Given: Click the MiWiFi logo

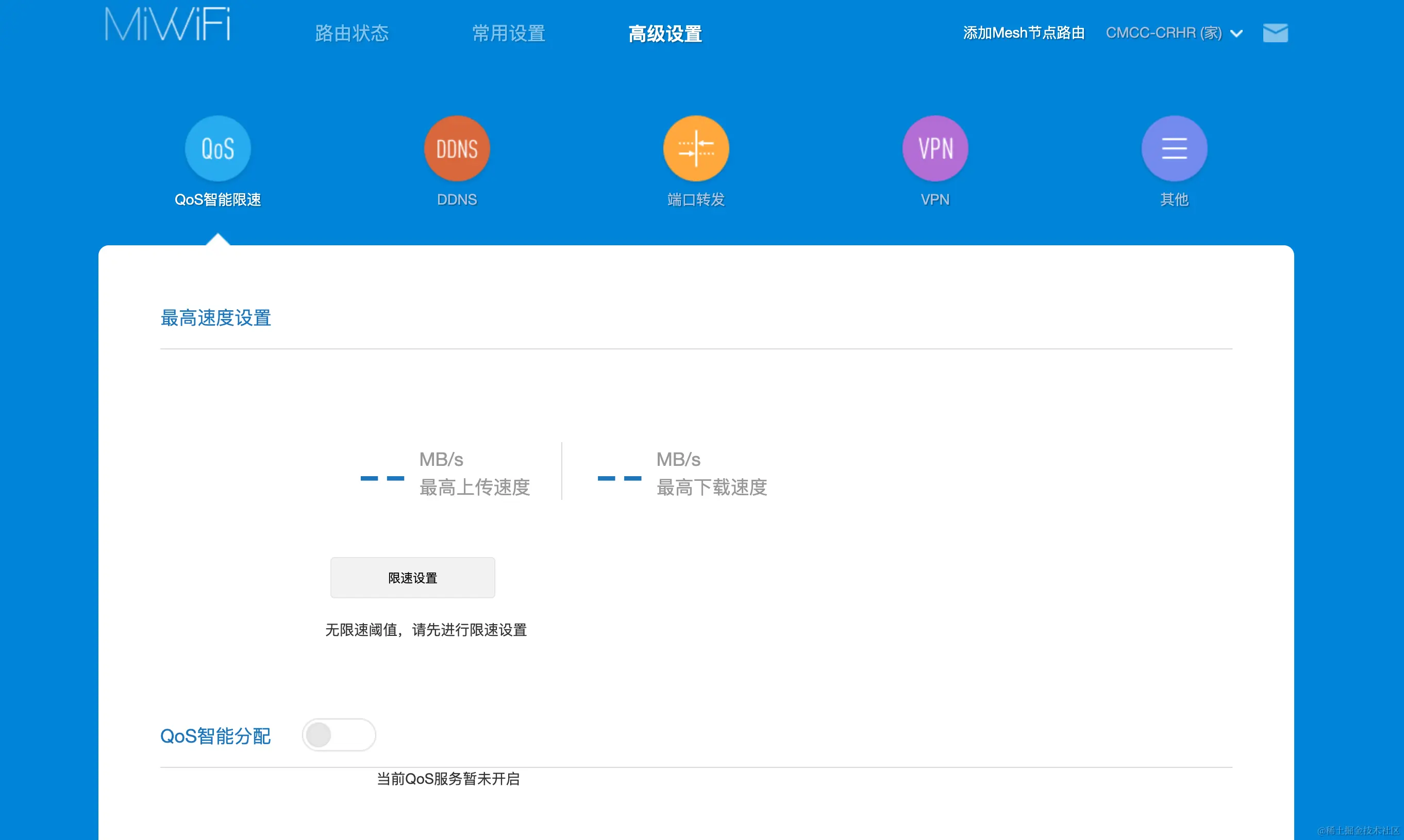Looking at the screenshot, I should click(168, 25).
